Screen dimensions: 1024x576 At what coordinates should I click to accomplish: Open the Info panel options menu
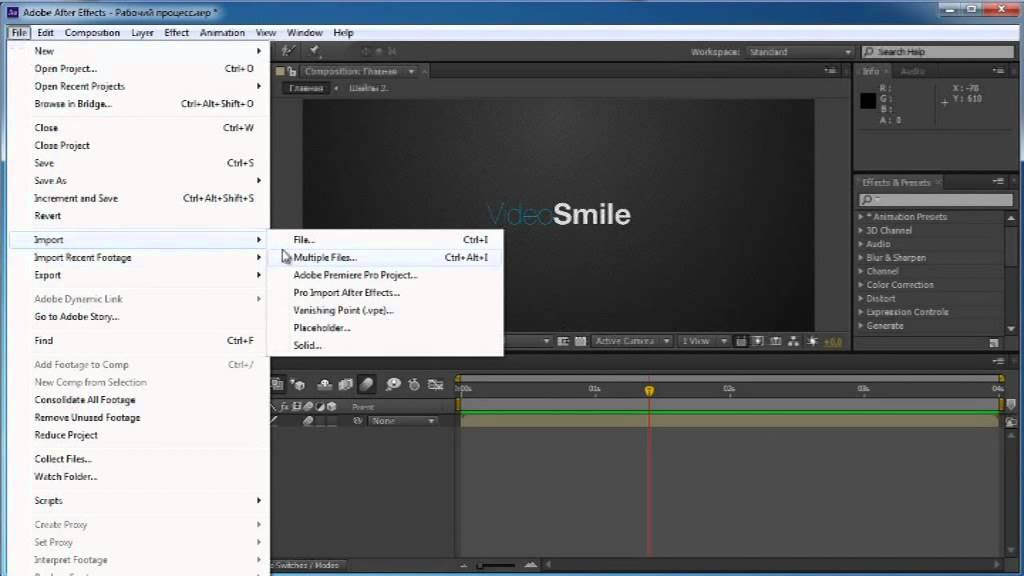(x=998, y=71)
